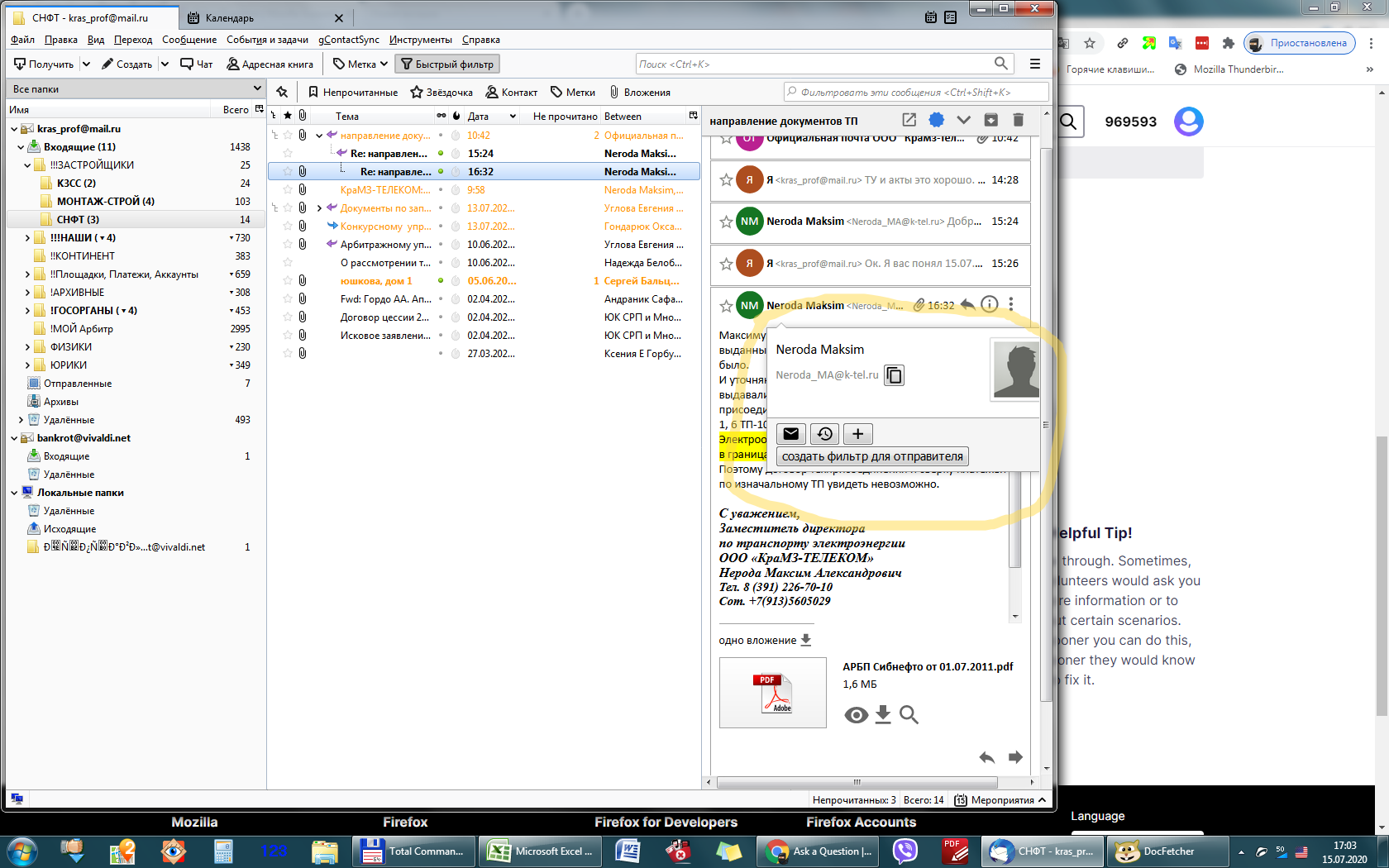Click the forward arrow at the bottom of the conversation
Viewport: 1389px width, 868px height.
[1015, 757]
